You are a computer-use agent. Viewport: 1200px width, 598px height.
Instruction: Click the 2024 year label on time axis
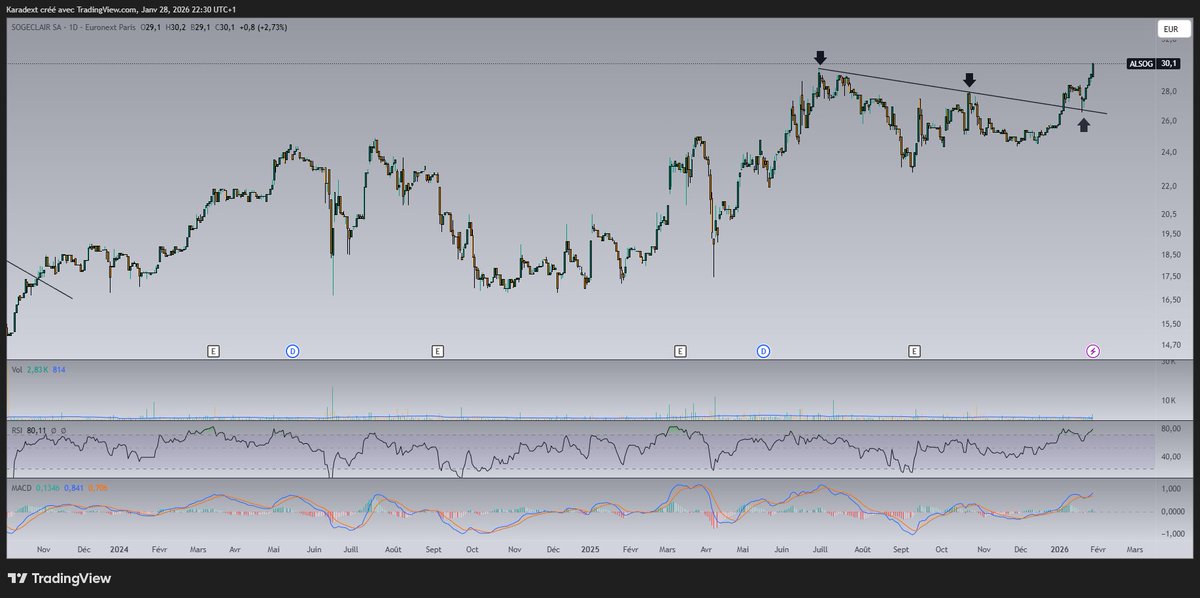[119, 550]
